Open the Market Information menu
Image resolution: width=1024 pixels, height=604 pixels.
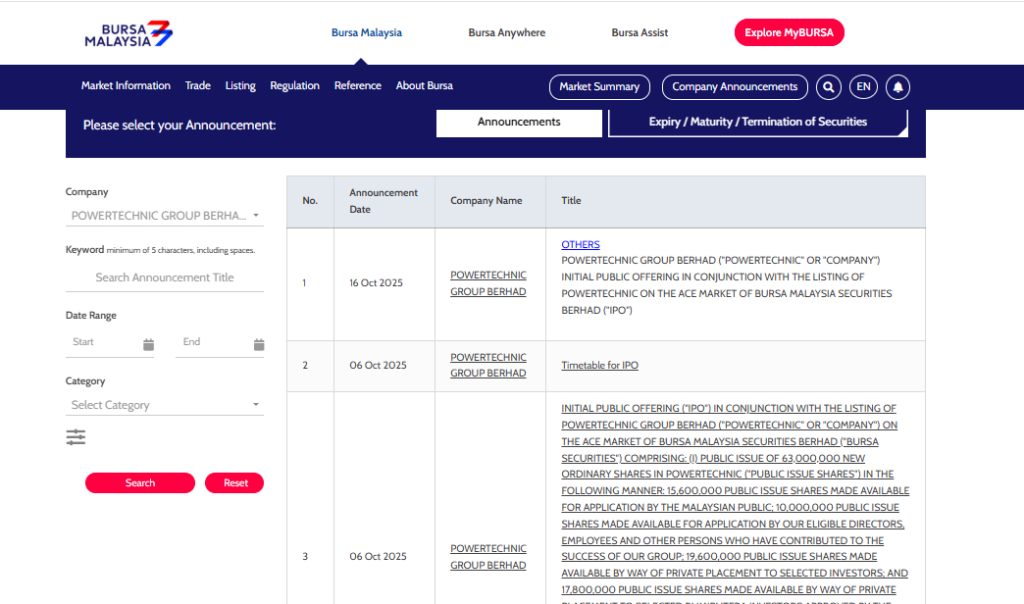[x=126, y=86]
